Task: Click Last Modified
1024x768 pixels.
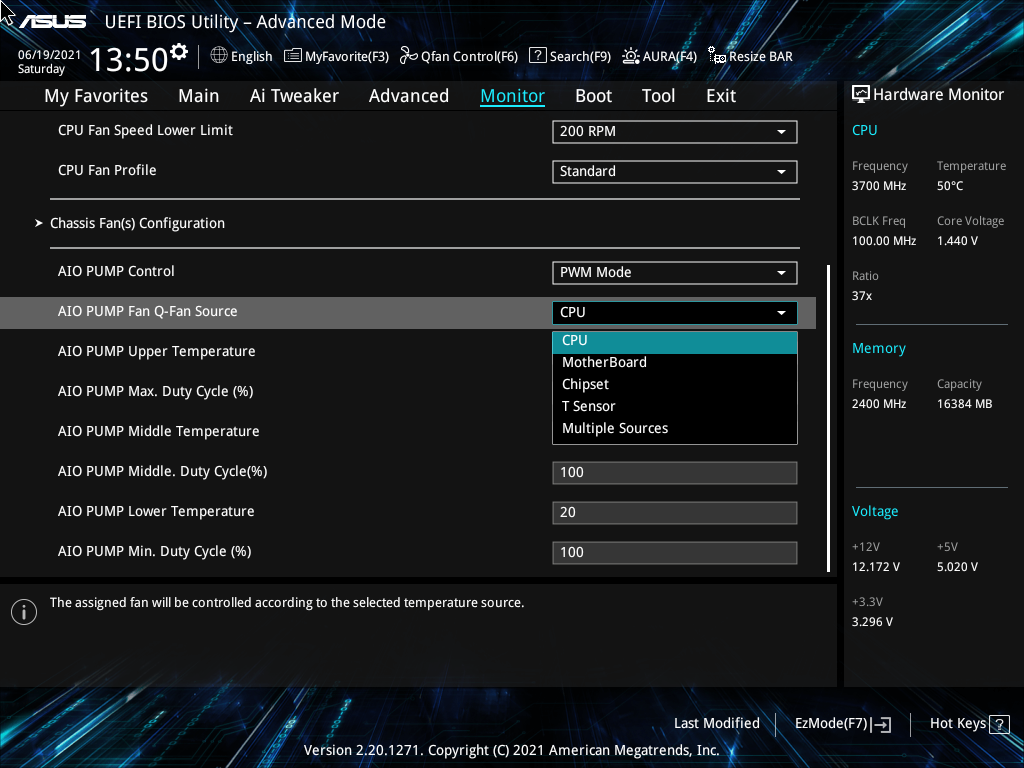Action: tap(717, 723)
